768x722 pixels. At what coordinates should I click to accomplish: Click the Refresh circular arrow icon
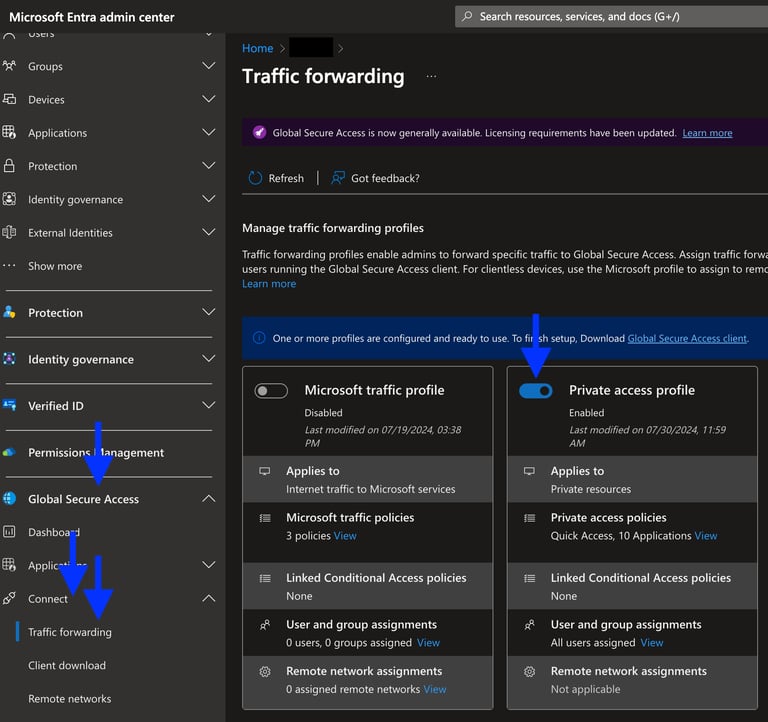point(255,178)
